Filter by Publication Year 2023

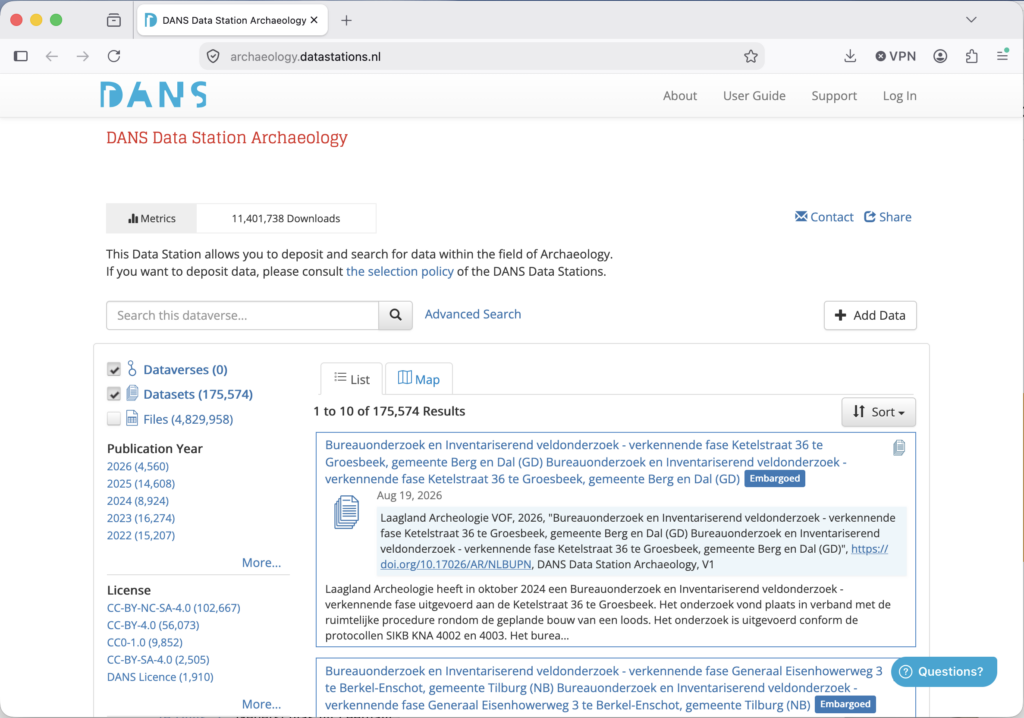(x=141, y=518)
